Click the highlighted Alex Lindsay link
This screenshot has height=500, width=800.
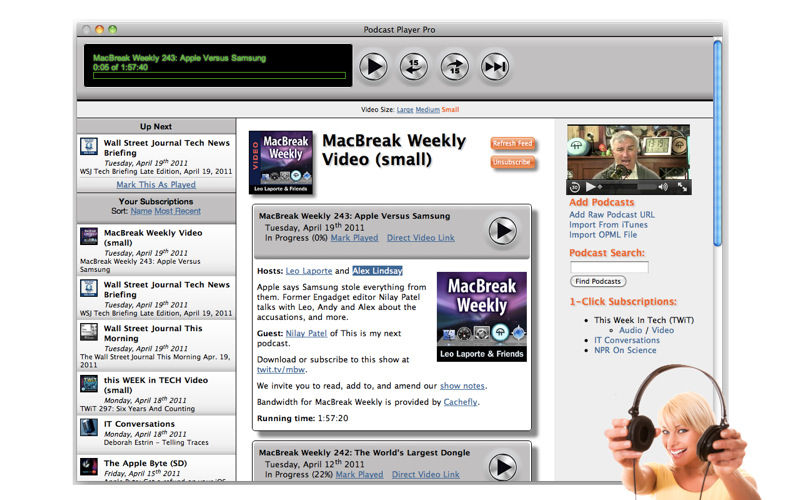click(378, 271)
